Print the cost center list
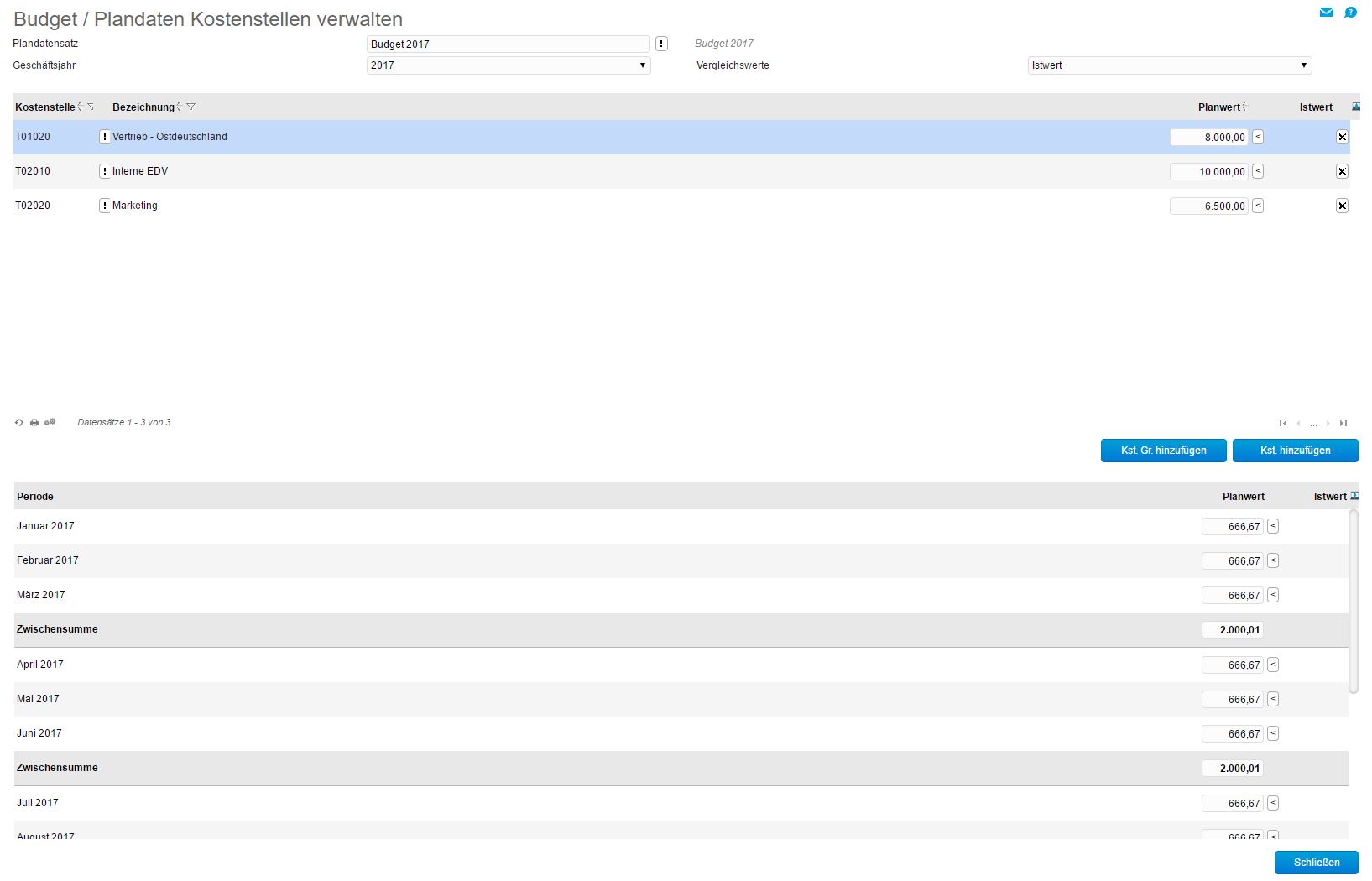 (x=34, y=423)
